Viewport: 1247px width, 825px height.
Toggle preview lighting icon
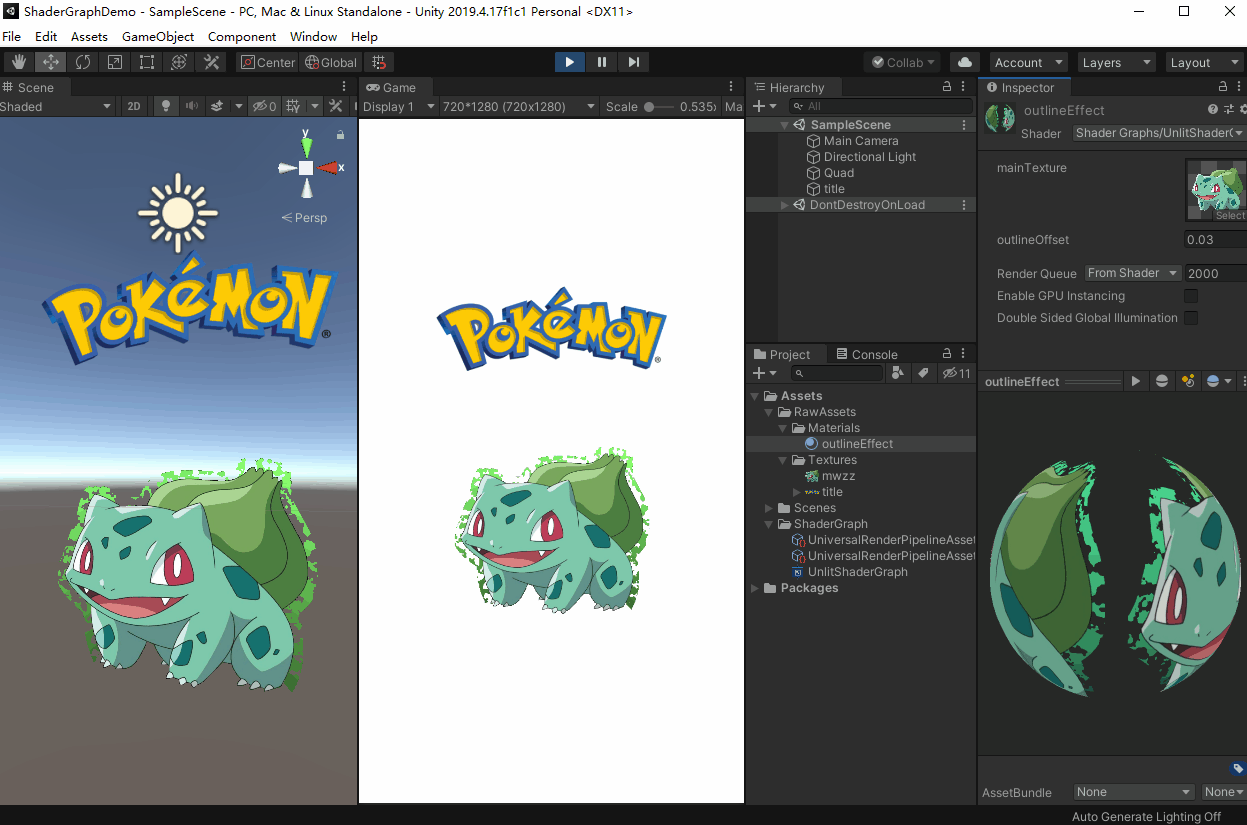[1187, 381]
